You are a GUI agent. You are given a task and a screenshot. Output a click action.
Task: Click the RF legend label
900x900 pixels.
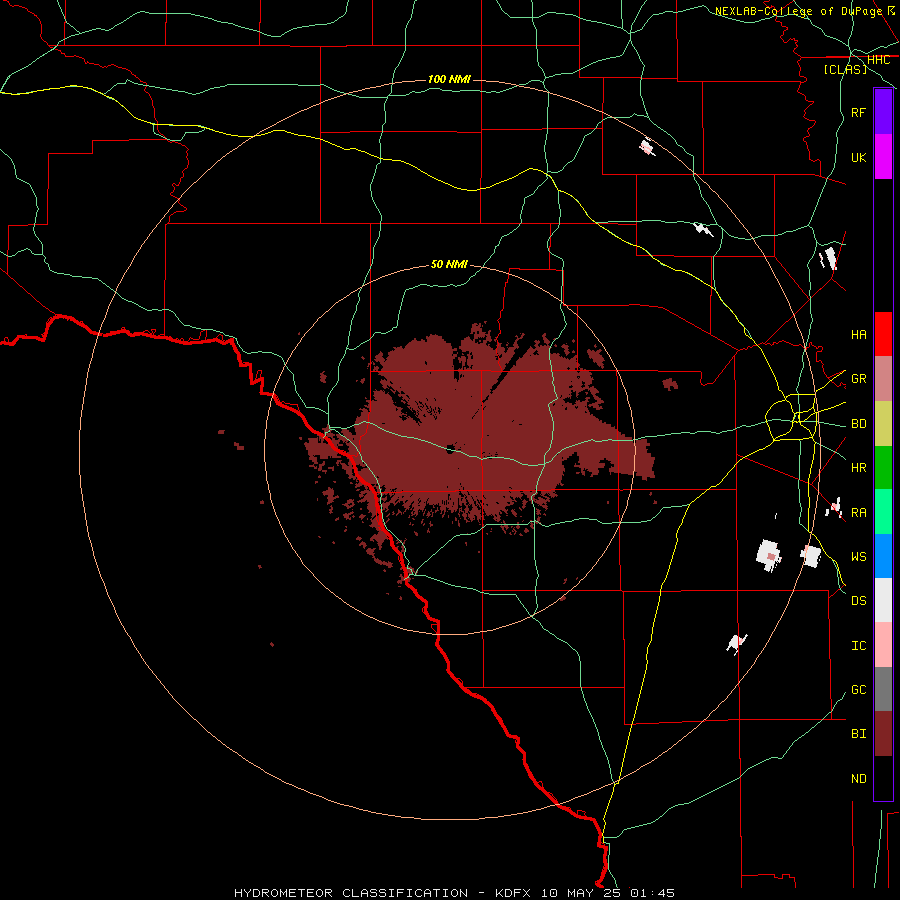pyautogui.click(x=859, y=112)
